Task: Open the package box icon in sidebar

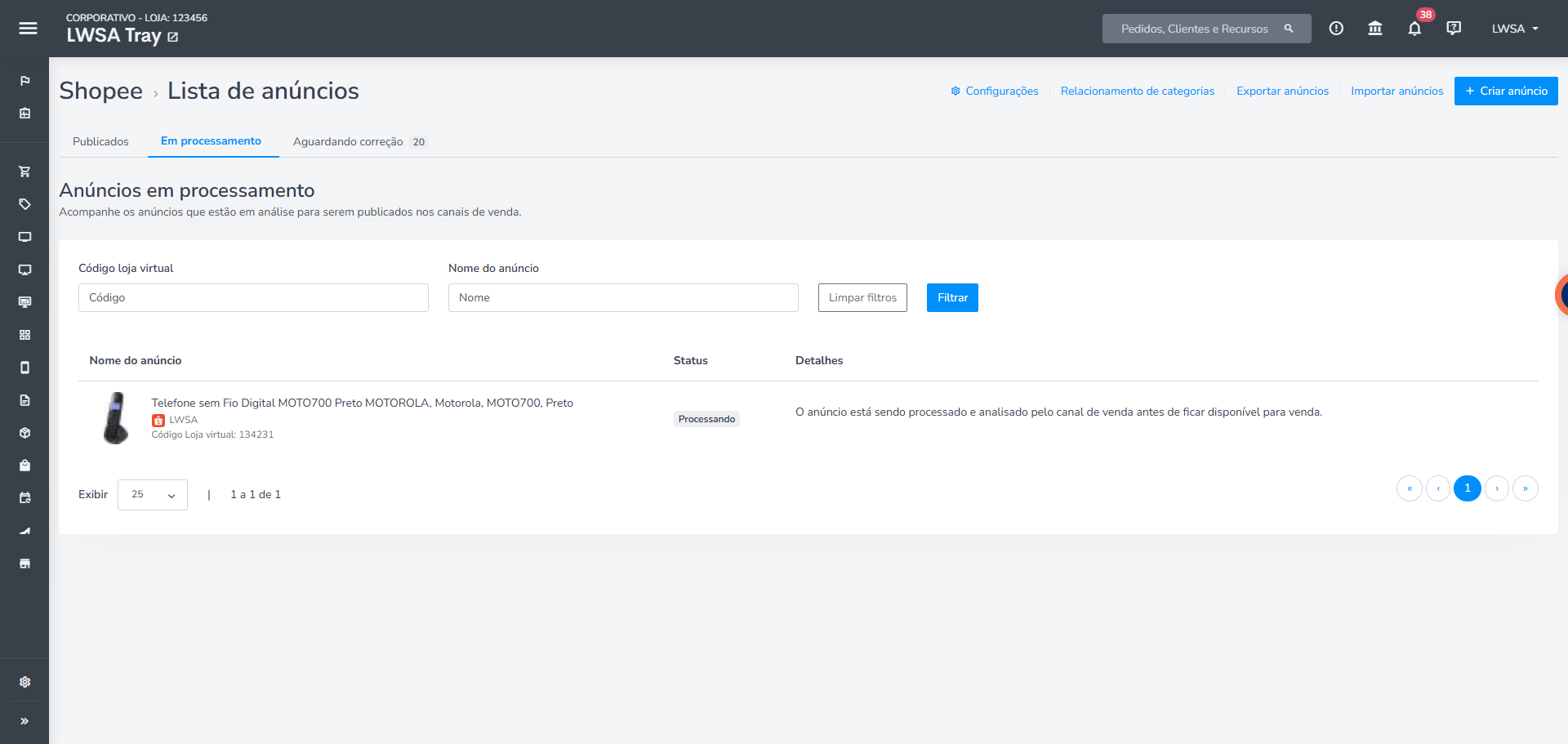Action: [x=24, y=433]
